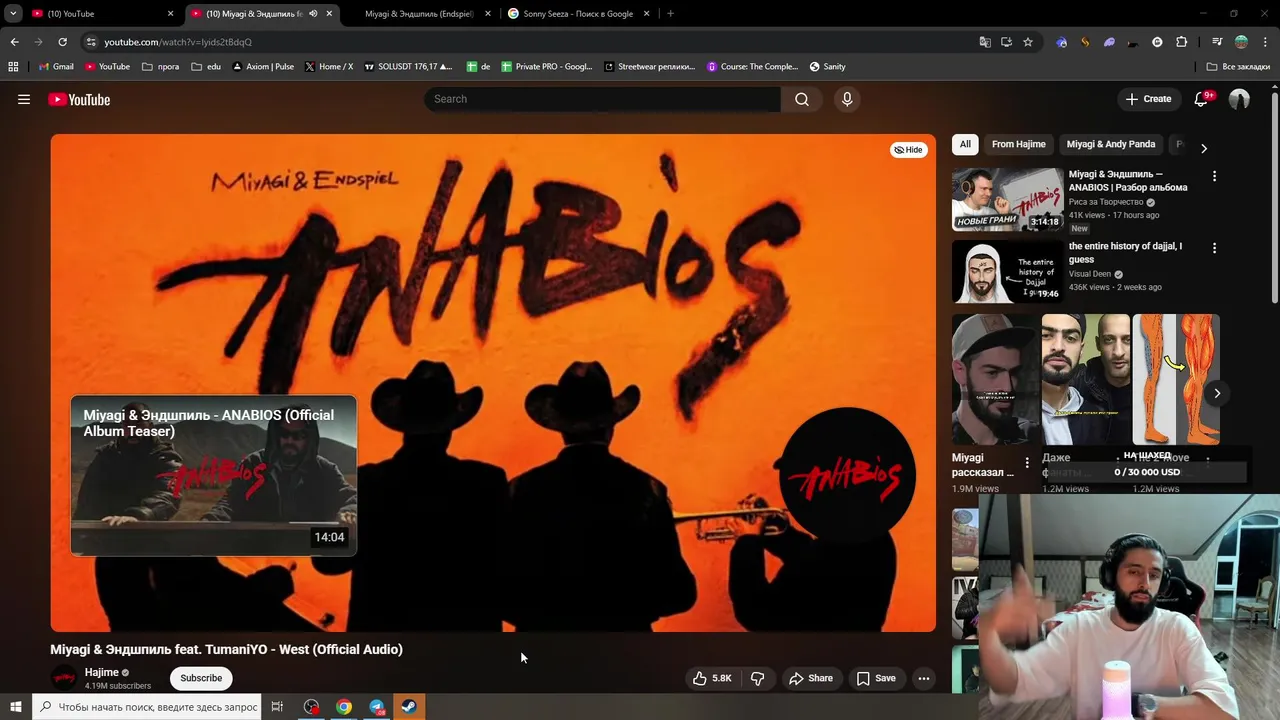Open Task View on the taskbar
The width and height of the screenshot is (1280, 720).
277,707
